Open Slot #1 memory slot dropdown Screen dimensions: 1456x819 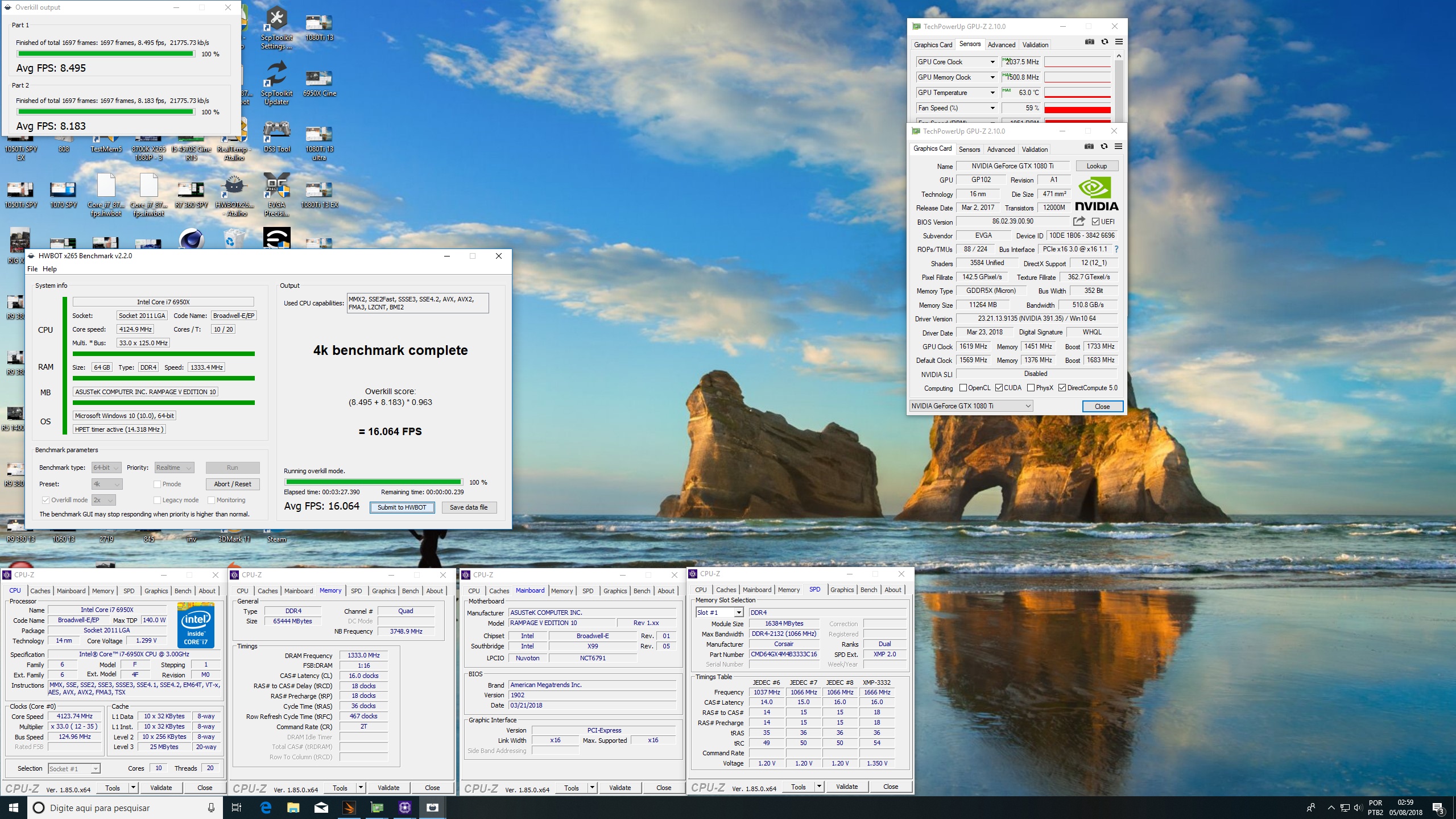click(719, 613)
